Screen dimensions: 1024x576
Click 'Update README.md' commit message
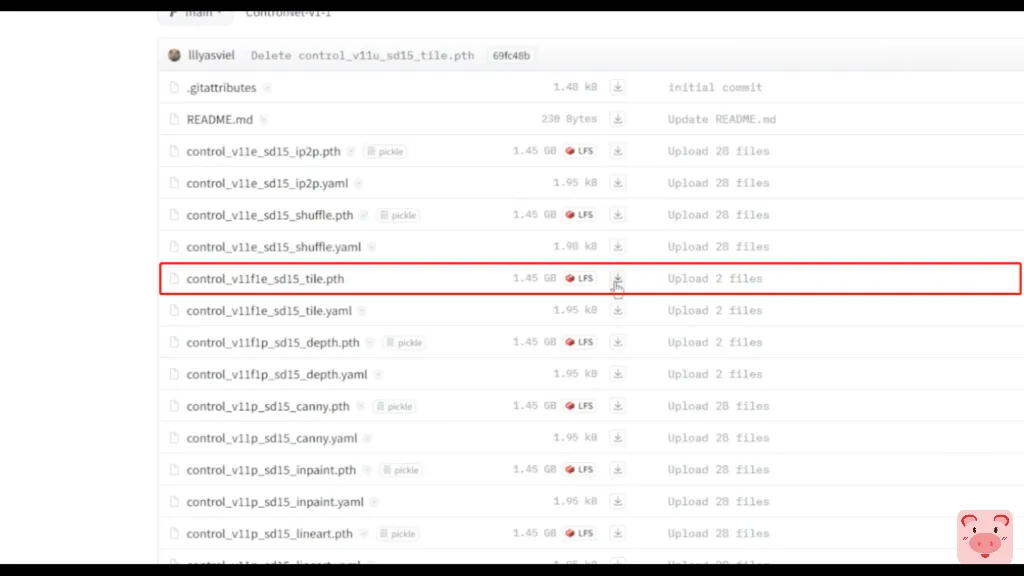[x=722, y=119]
